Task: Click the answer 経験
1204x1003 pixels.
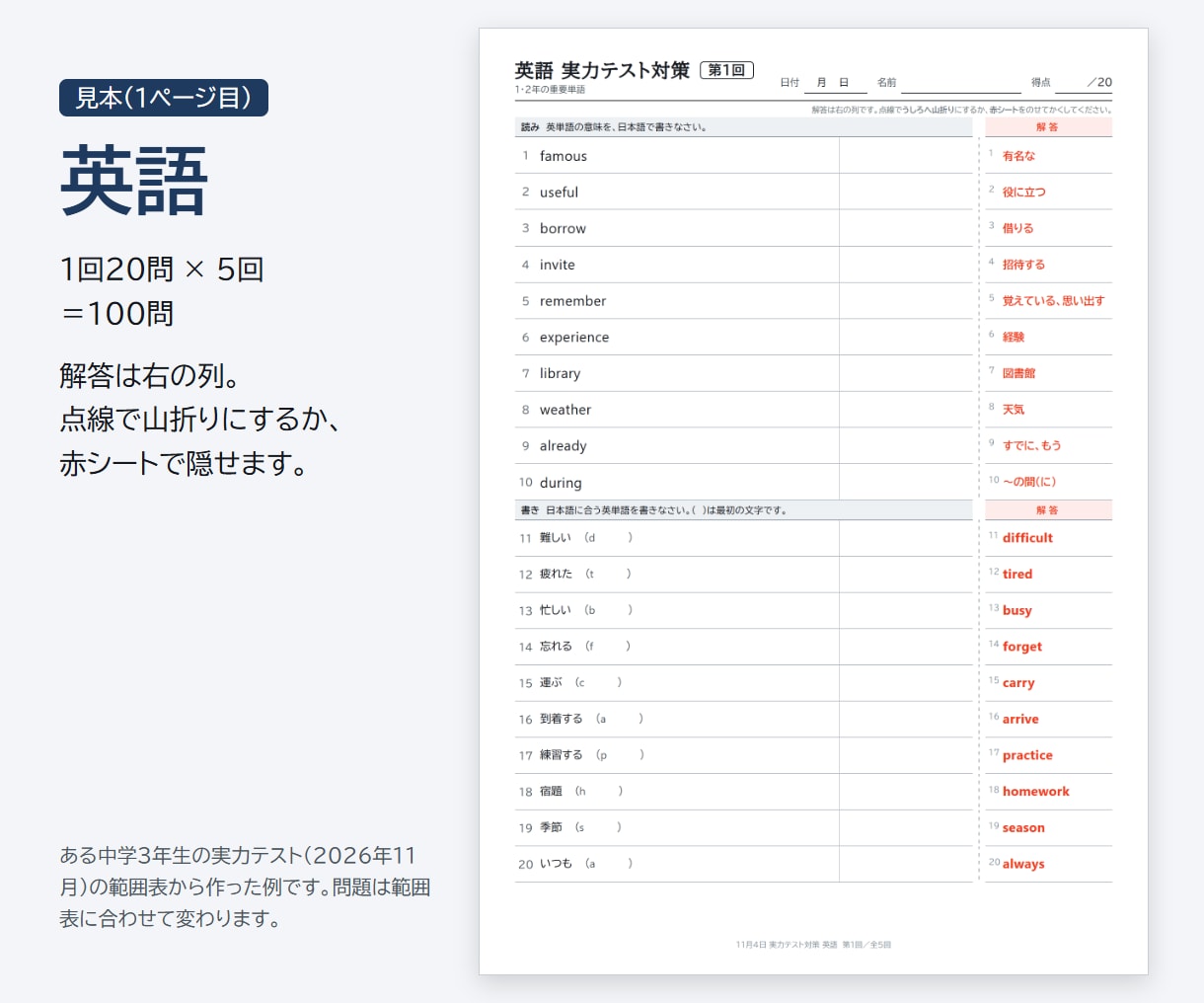Action: tap(1014, 337)
